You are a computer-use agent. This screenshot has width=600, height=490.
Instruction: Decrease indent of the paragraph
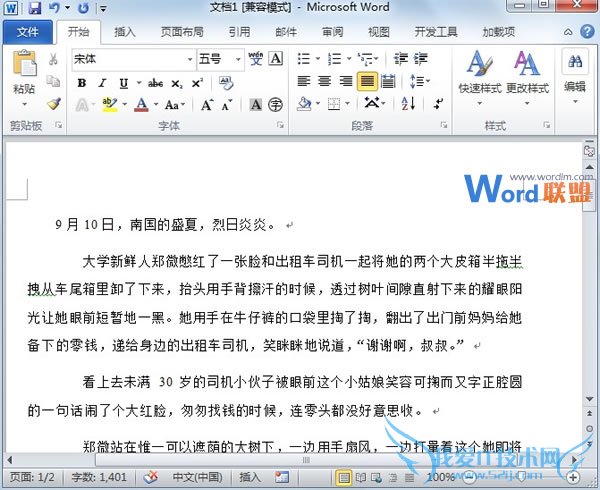tap(401, 59)
